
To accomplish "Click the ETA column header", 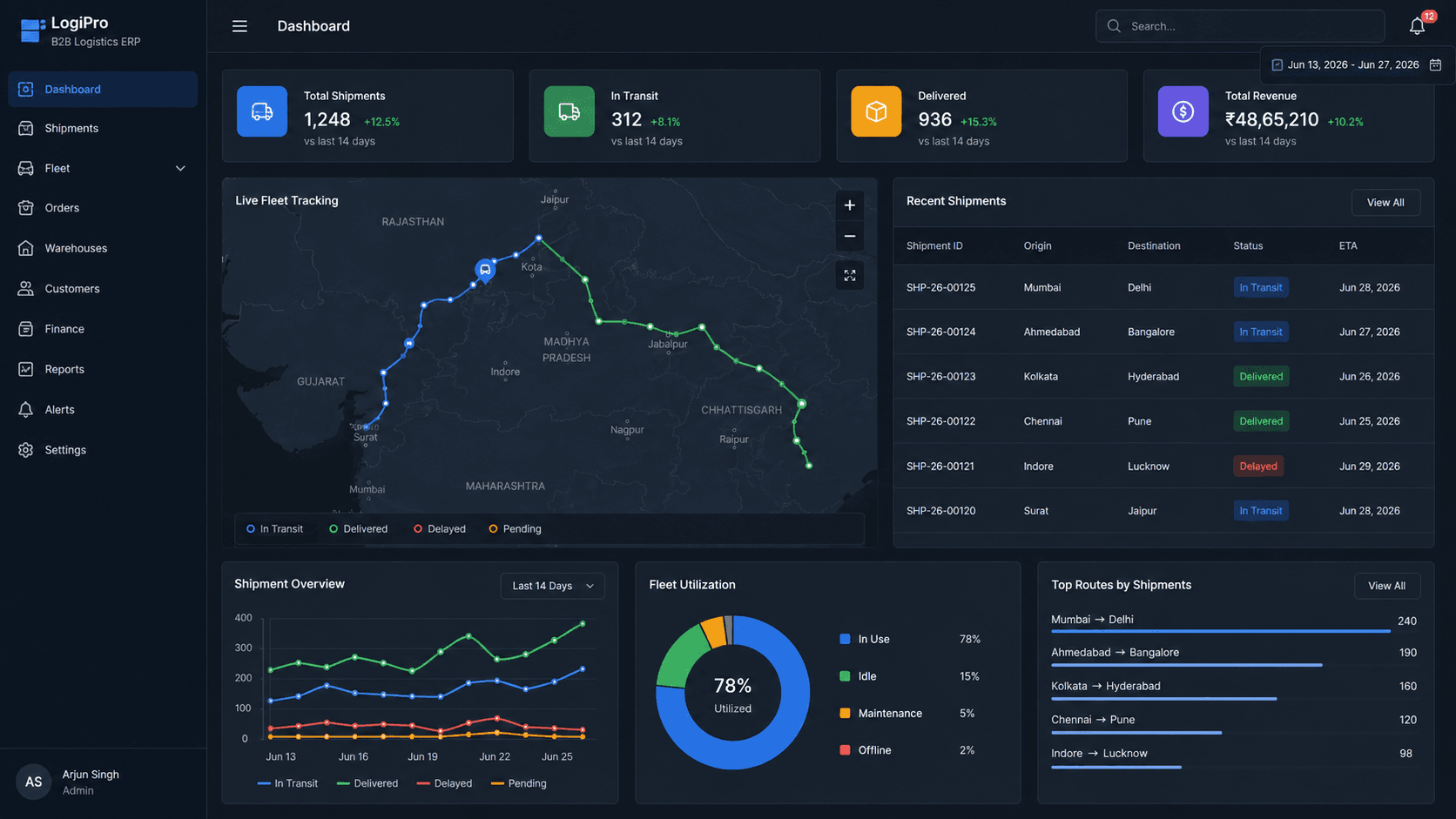I will point(1348,246).
